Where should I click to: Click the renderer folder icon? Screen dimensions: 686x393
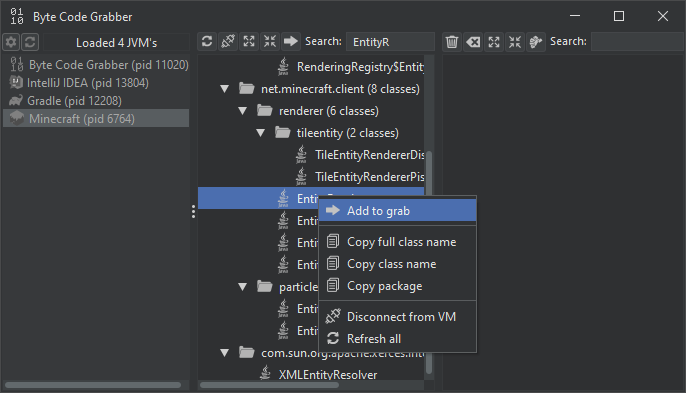(265, 111)
